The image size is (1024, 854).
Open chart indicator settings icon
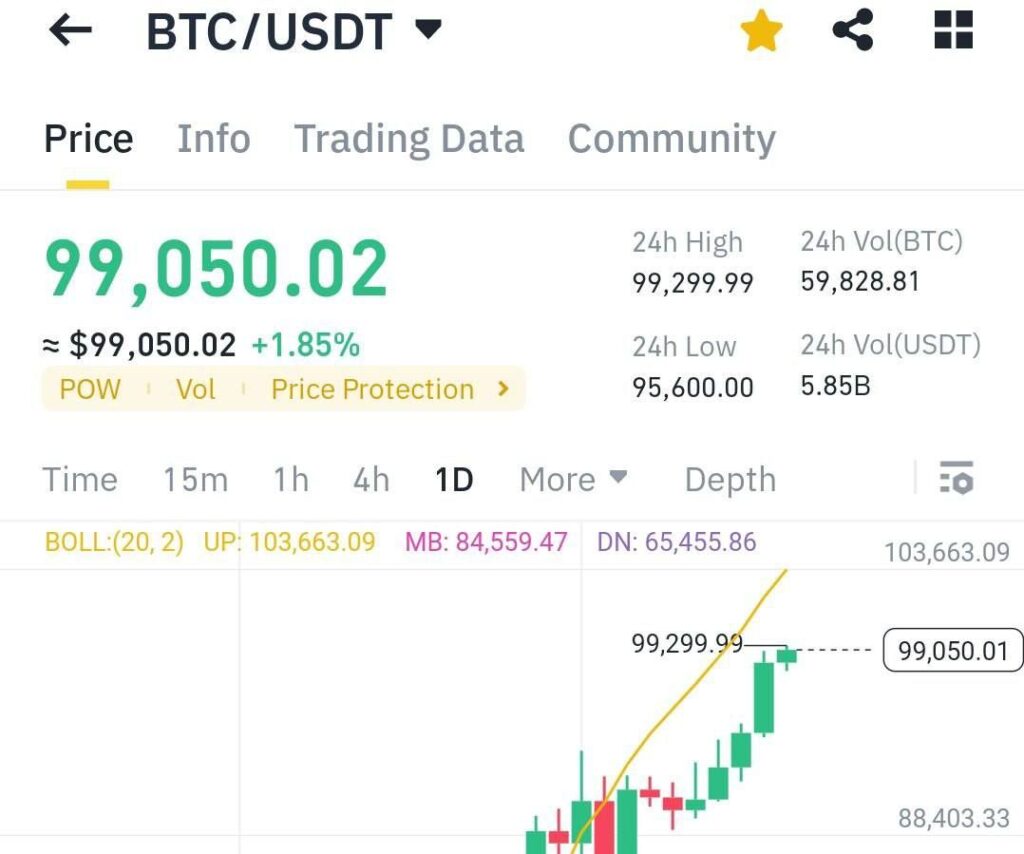(957, 479)
